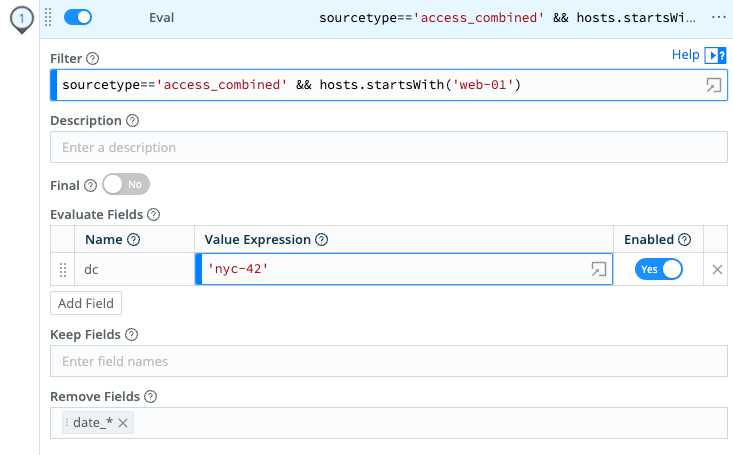Expand the Value Expression editor for dc
The height and width of the screenshot is (455, 733).
pos(598,269)
